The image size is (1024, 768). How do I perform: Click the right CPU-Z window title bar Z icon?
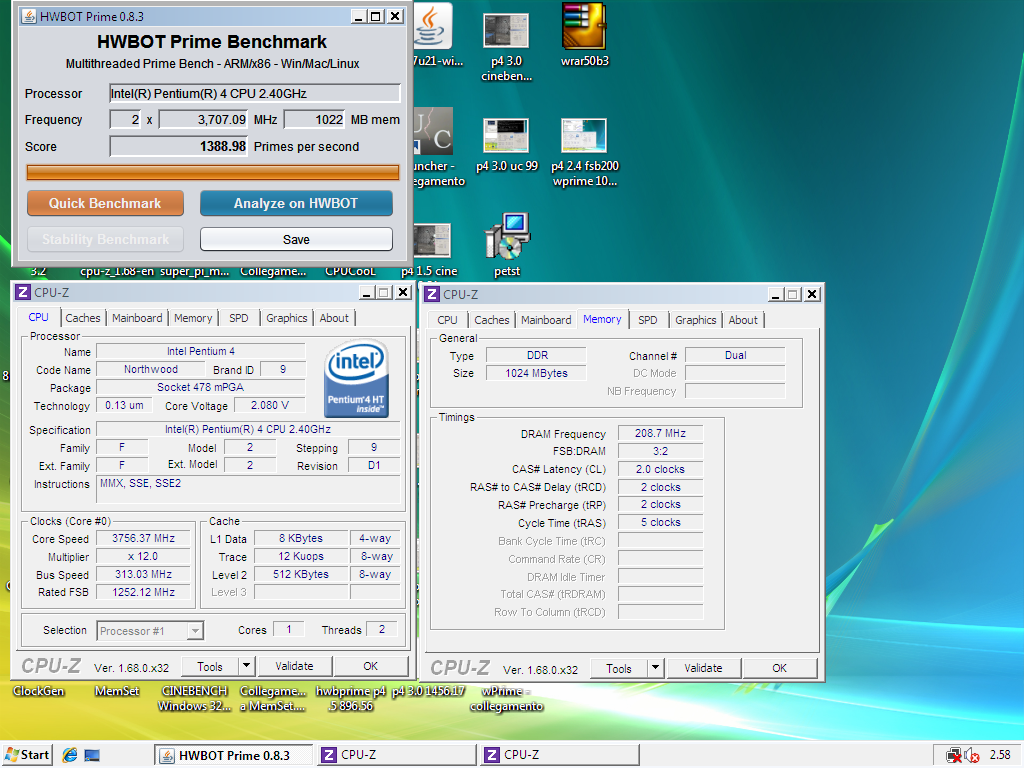[x=432, y=295]
